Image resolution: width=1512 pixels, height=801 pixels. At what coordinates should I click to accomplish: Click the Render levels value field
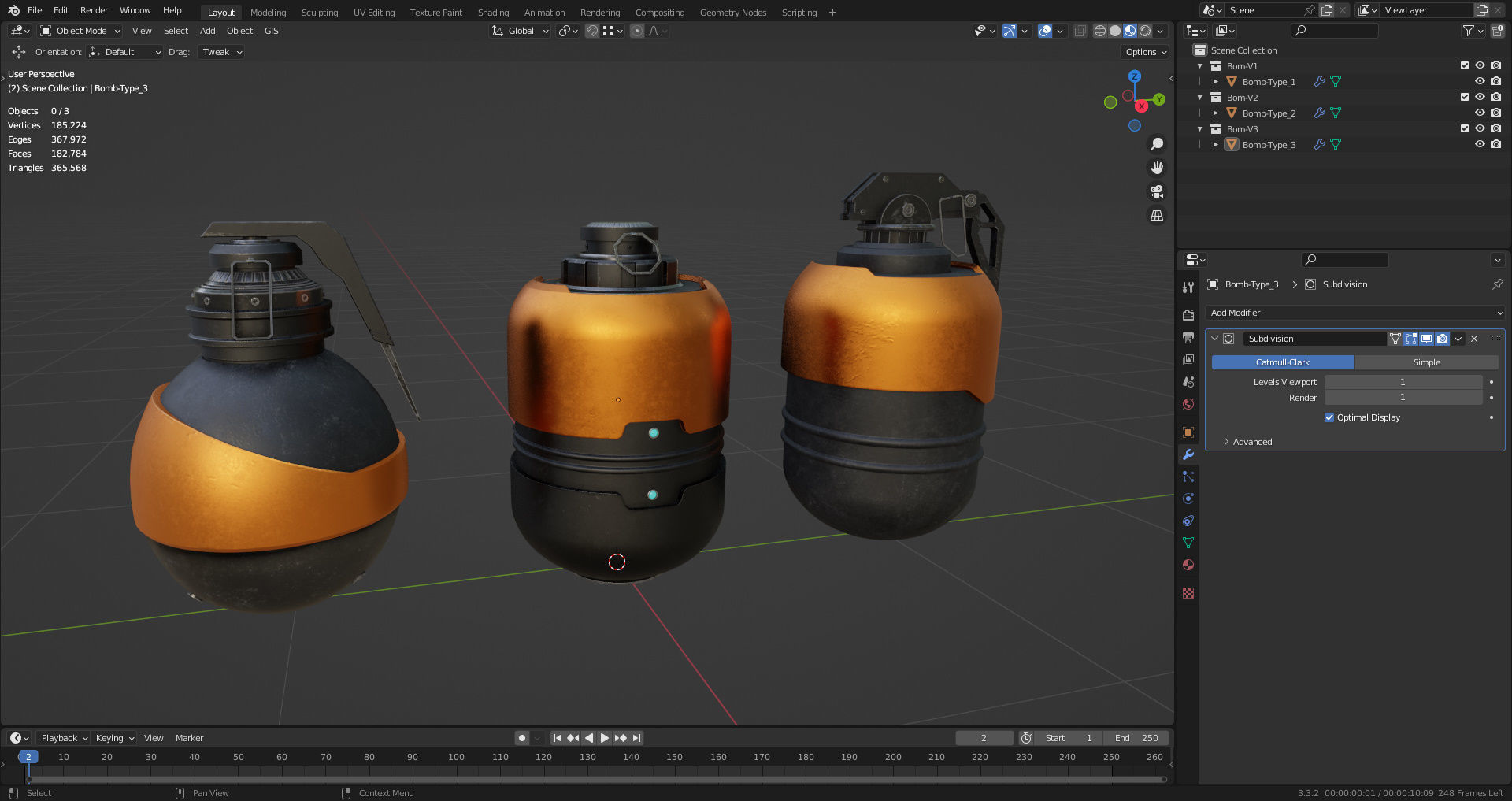click(x=1403, y=398)
